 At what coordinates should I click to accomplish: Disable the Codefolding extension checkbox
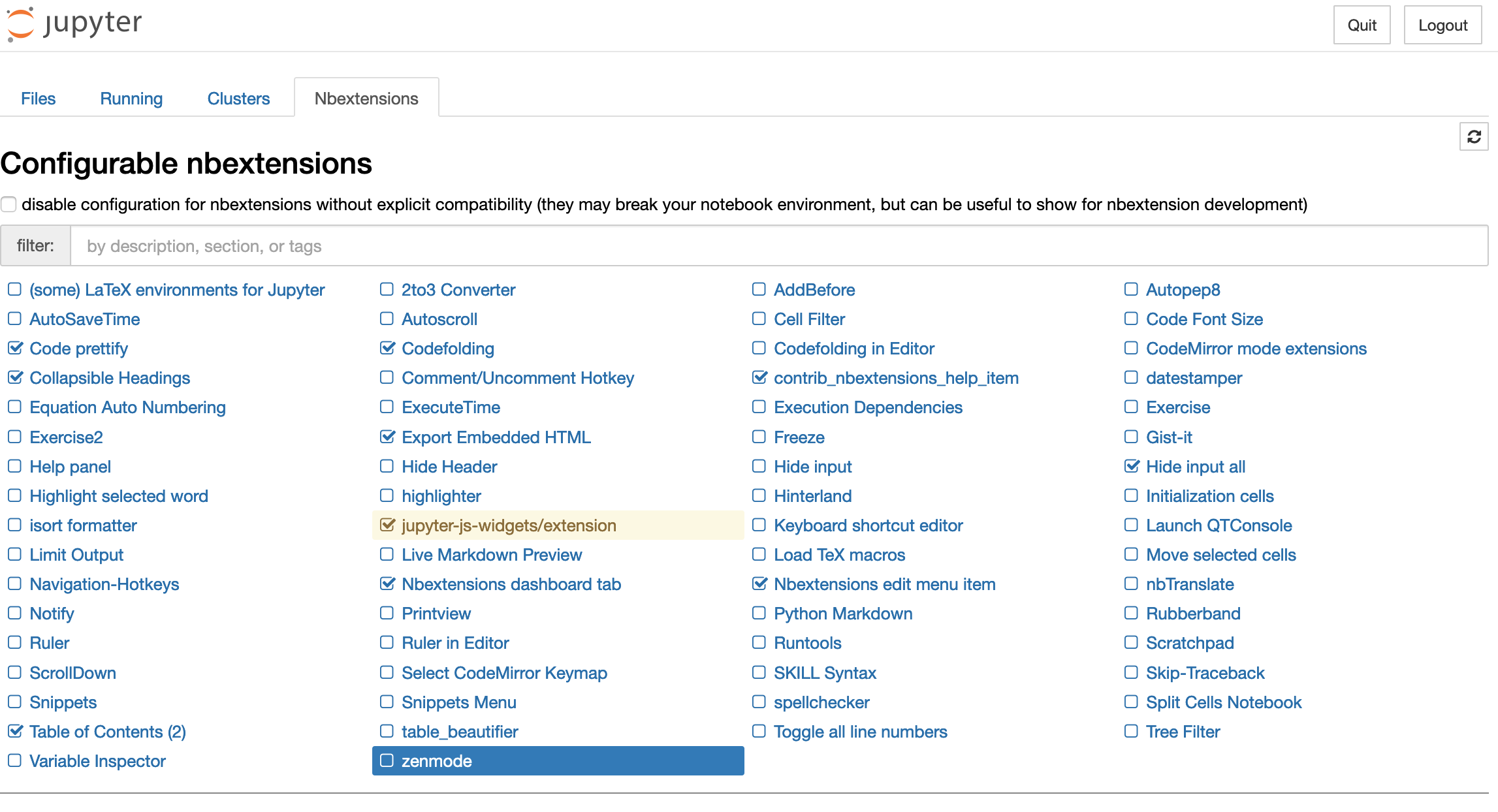click(387, 348)
